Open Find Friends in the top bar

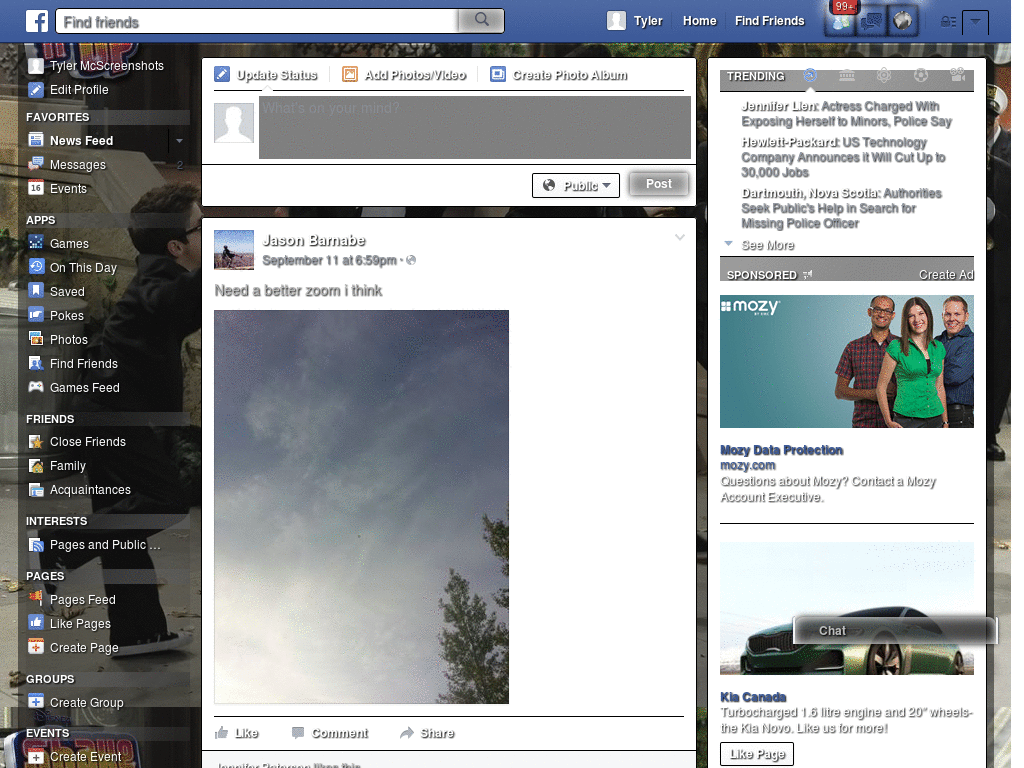coord(769,21)
